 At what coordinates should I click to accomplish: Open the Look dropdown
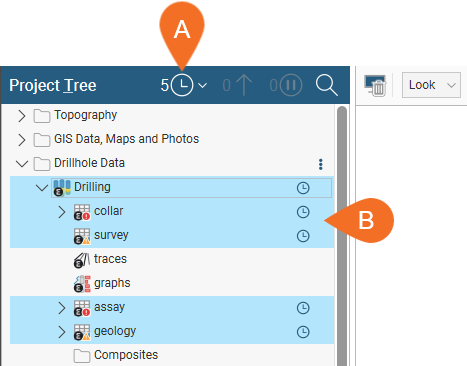431,85
